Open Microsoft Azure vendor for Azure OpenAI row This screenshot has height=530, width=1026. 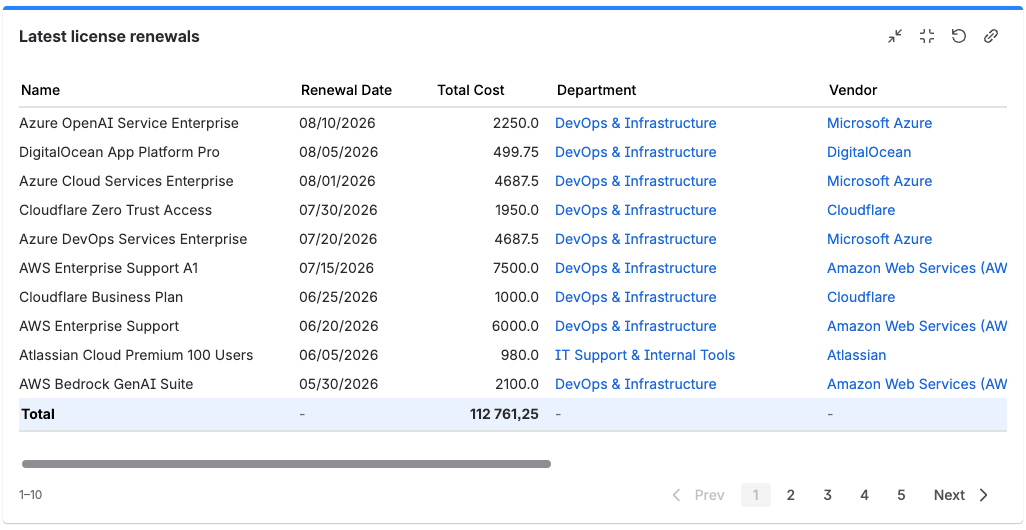(879, 123)
